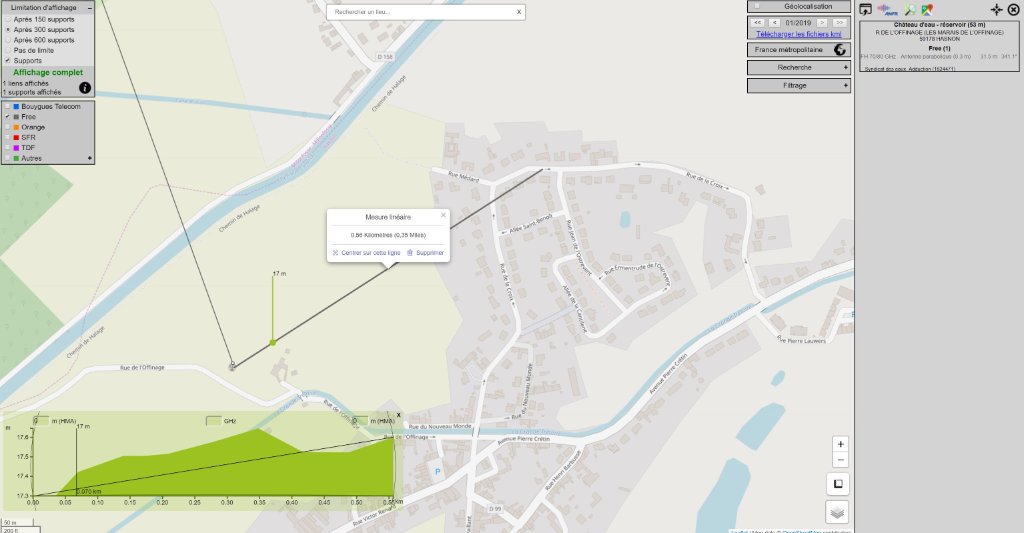Click left antenna height HMA input
This screenshot has width=1024, height=533.
[x=40, y=421]
